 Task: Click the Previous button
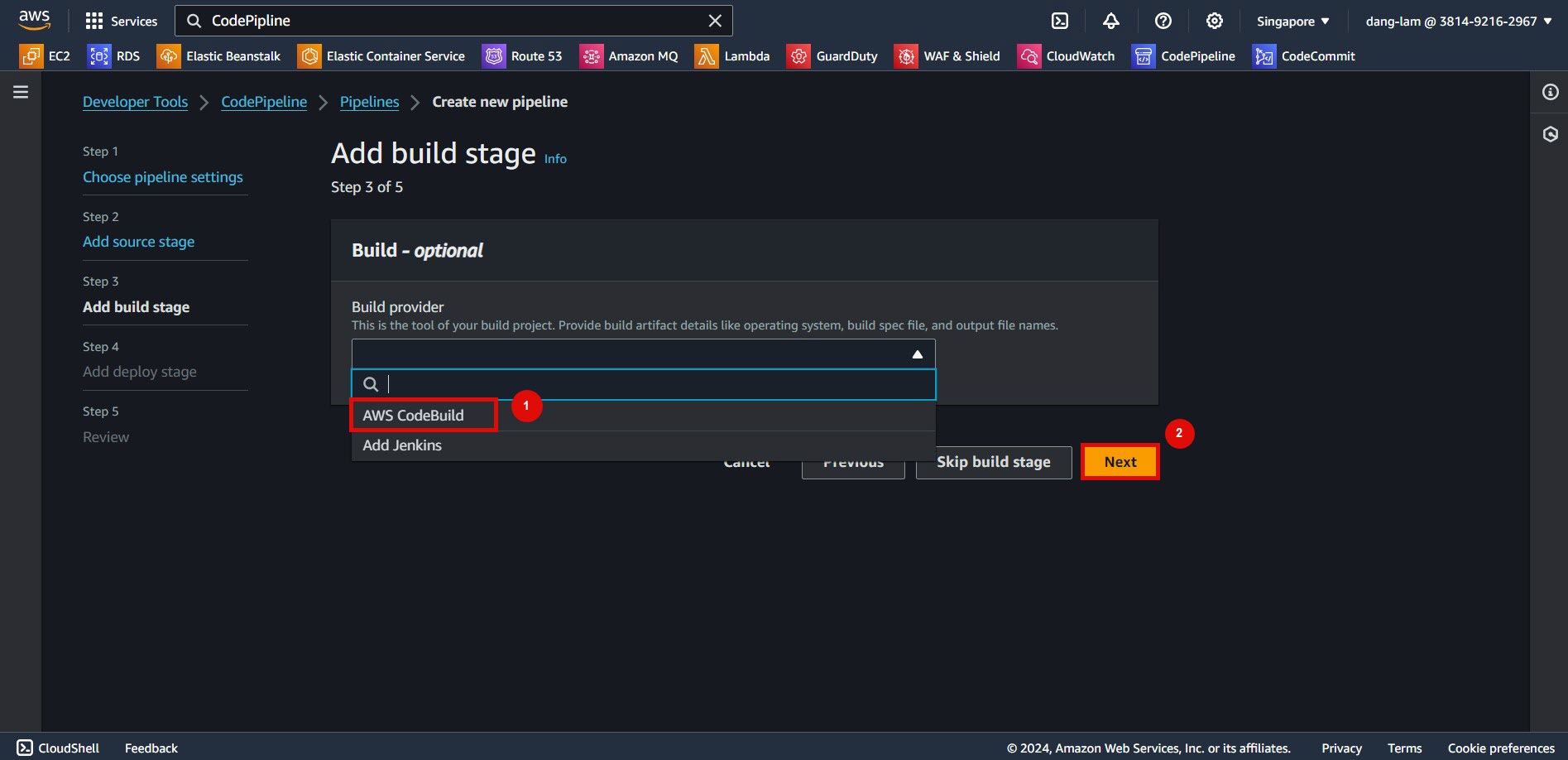click(853, 468)
